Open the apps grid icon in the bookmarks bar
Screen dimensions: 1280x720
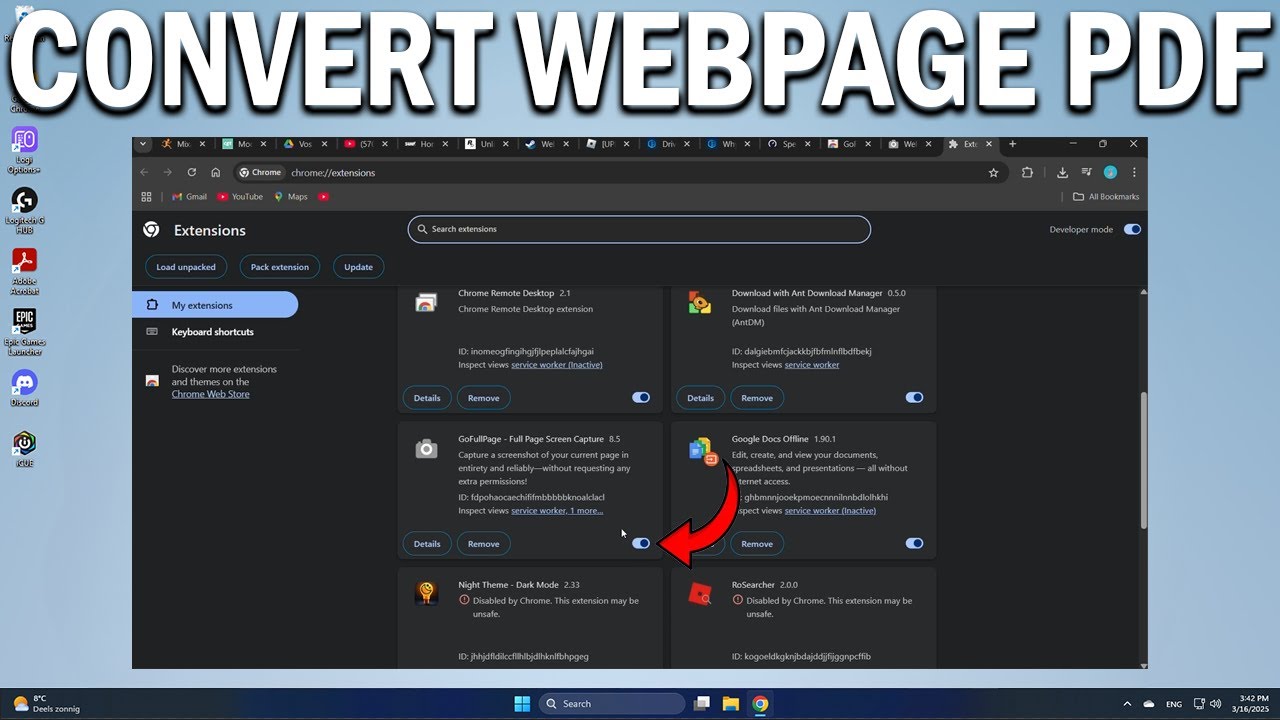pyautogui.click(x=146, y=197)
